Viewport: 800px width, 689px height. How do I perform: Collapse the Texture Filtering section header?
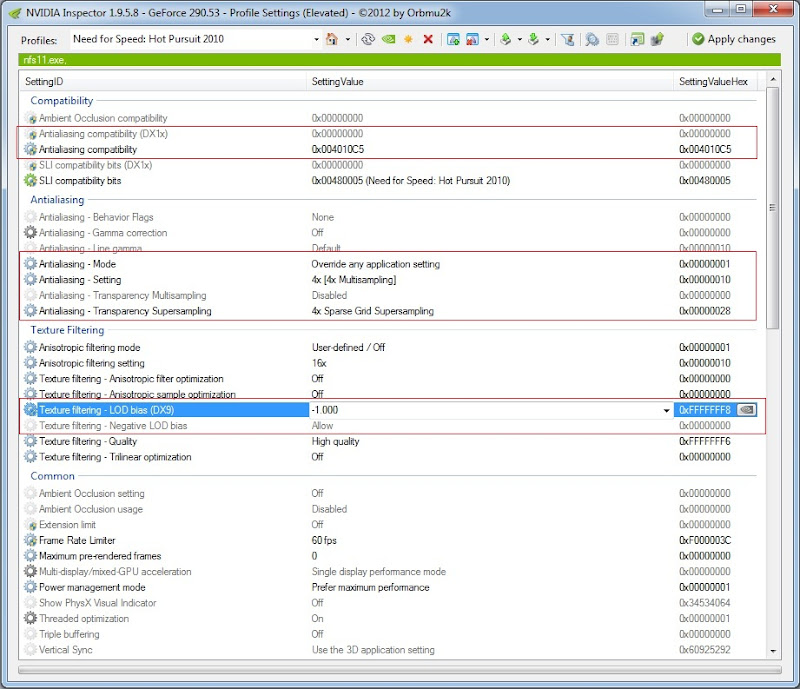pyautogui.click(x=67, y=330)
